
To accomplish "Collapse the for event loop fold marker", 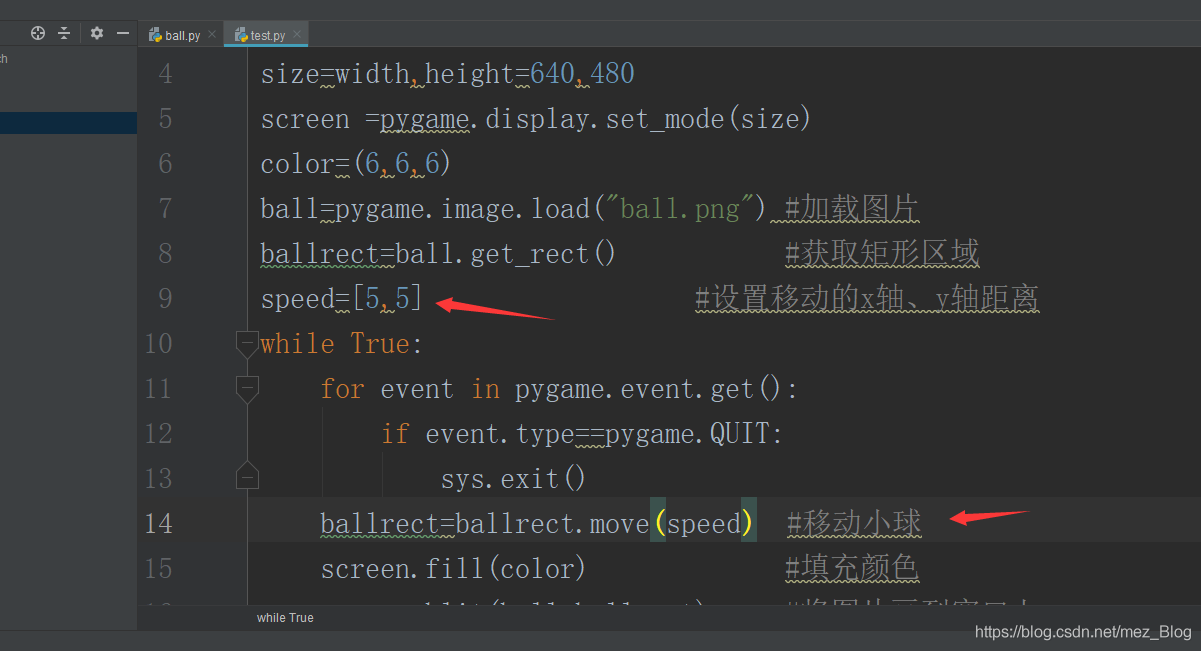I will point(247,388).
